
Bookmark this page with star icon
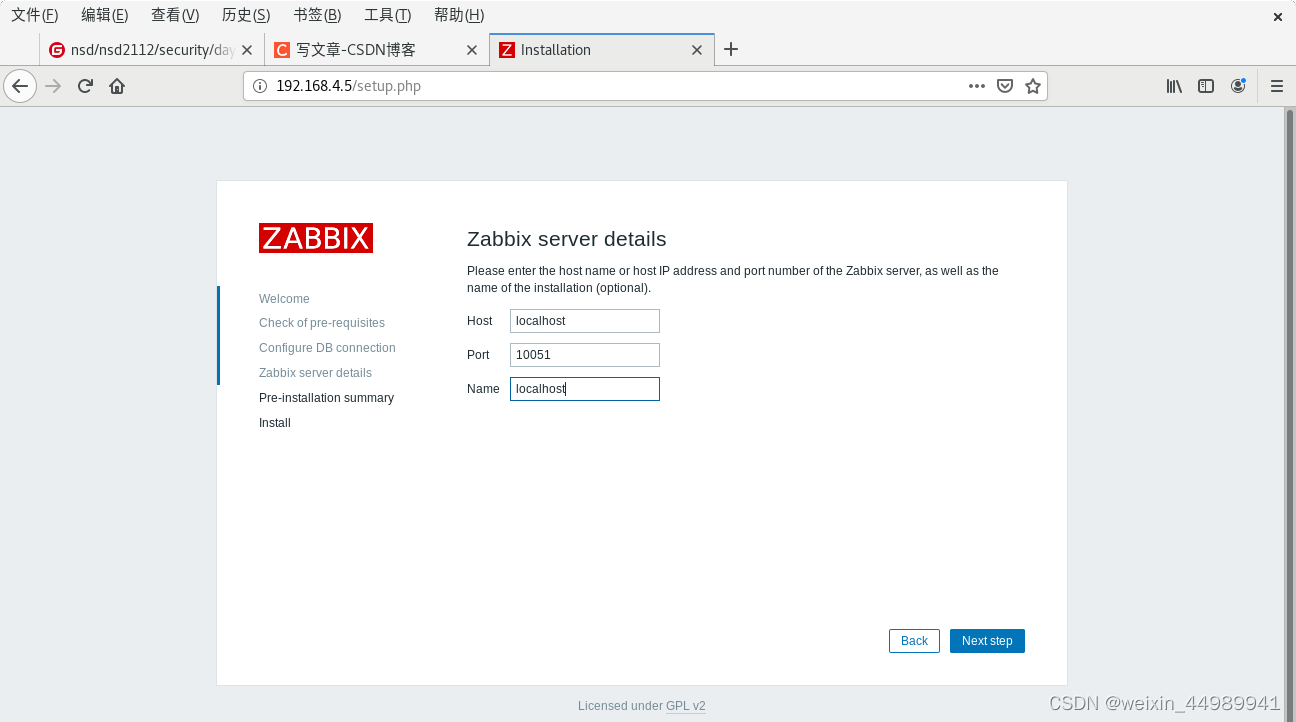1033,86
